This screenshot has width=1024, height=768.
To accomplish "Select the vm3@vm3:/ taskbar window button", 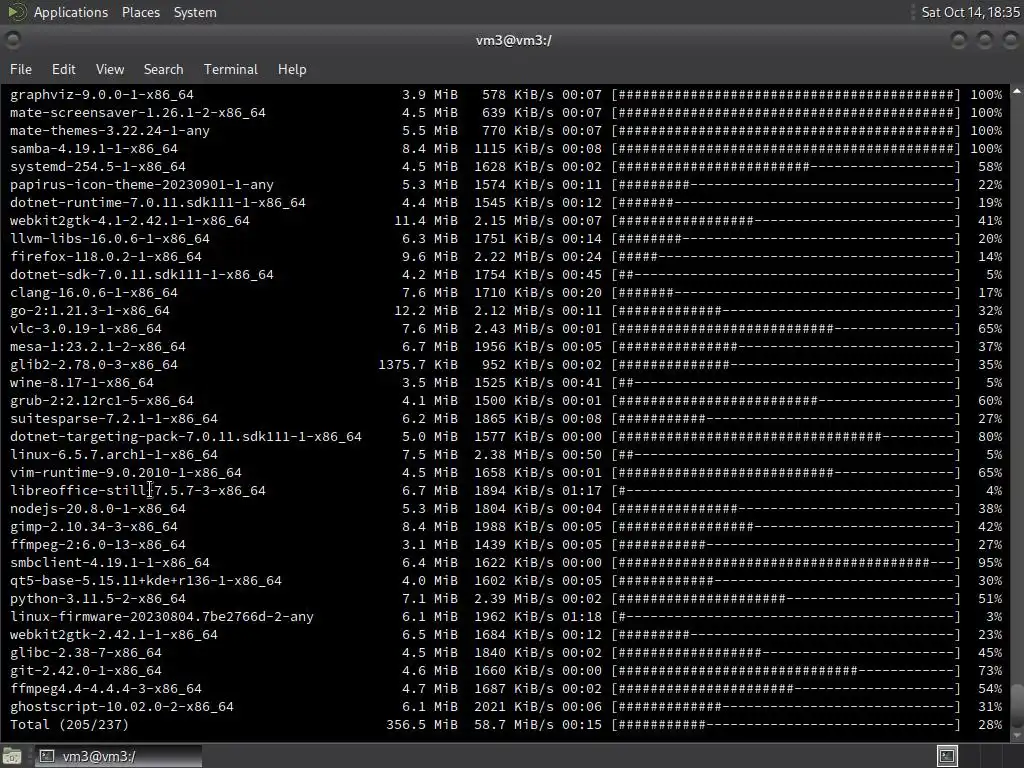I will click(118, 756).
